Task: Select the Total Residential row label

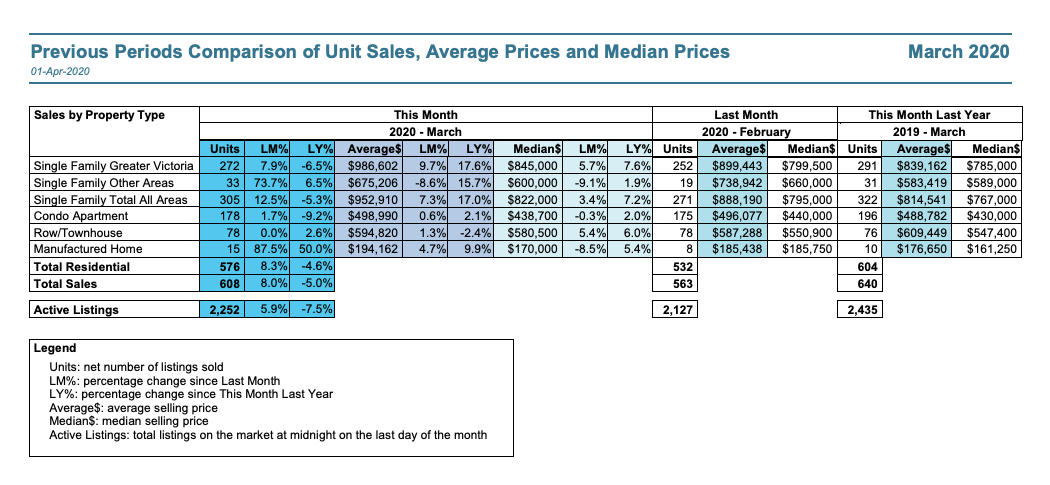Action: point(82,265)
